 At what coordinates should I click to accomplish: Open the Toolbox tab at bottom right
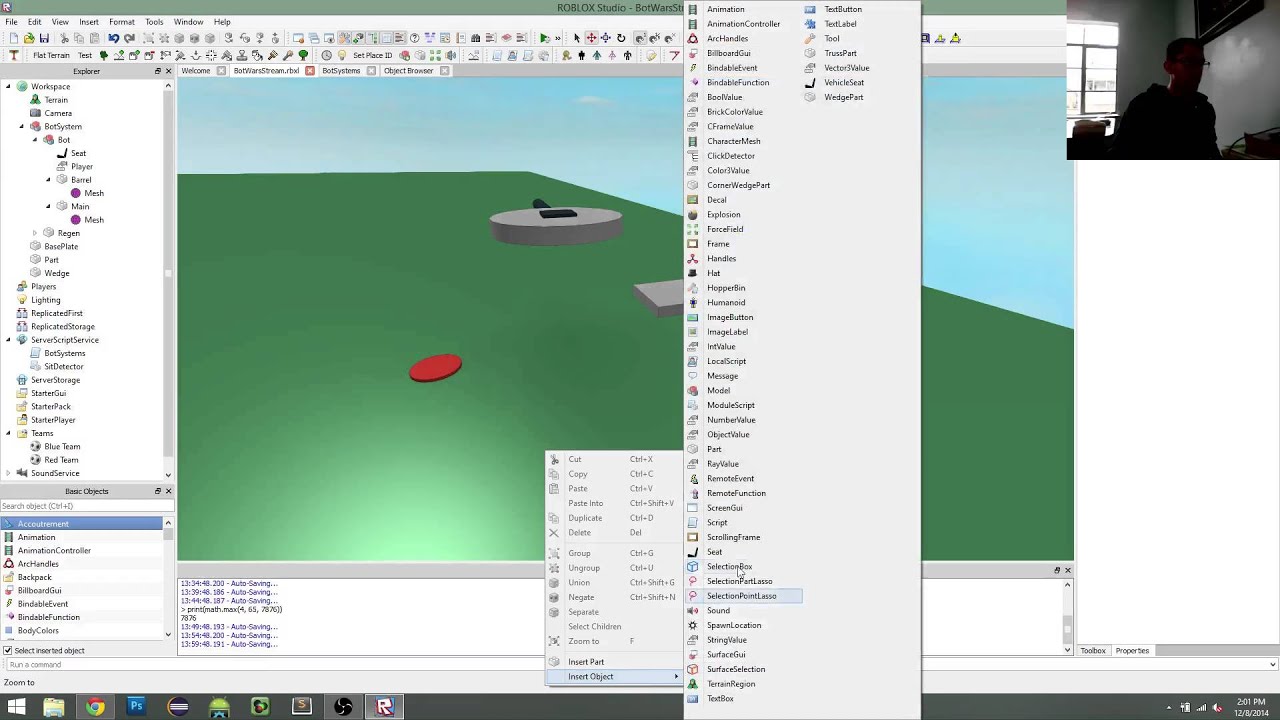tap(1092, 651)
